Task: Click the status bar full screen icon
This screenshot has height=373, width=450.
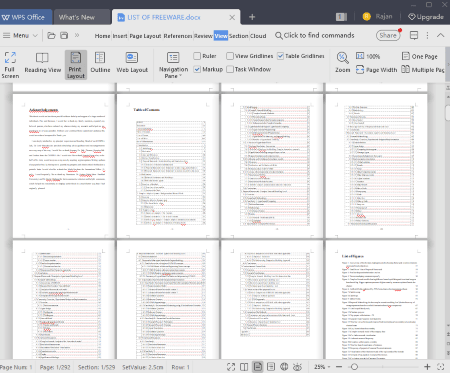Action: (231, 367)
